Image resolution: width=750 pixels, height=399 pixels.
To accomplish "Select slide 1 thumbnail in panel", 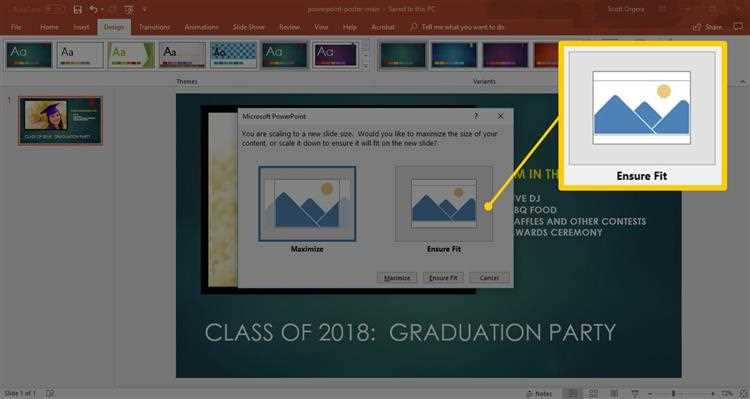I will (60, 121).
